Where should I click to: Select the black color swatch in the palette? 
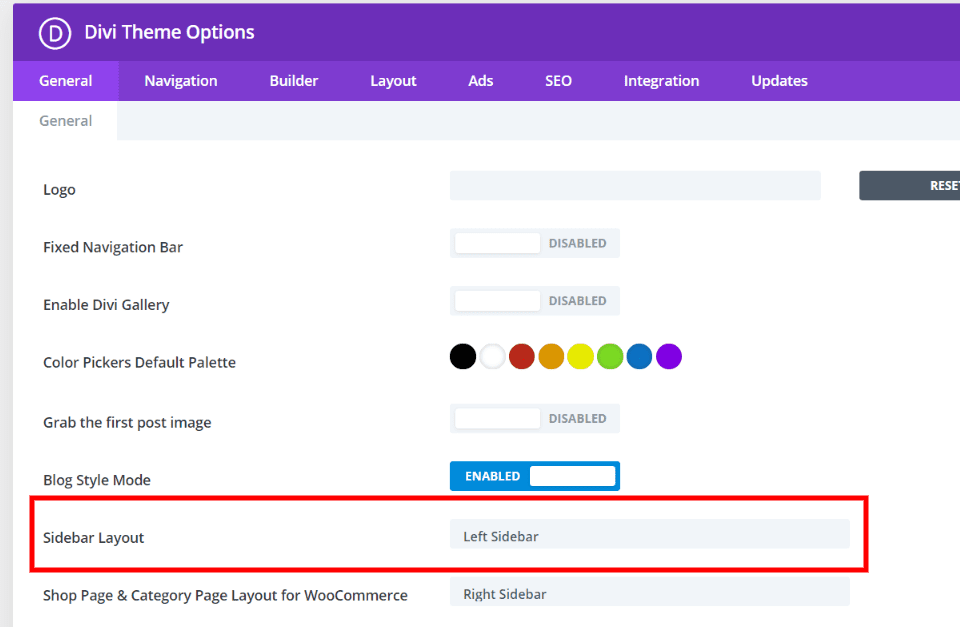462,356
